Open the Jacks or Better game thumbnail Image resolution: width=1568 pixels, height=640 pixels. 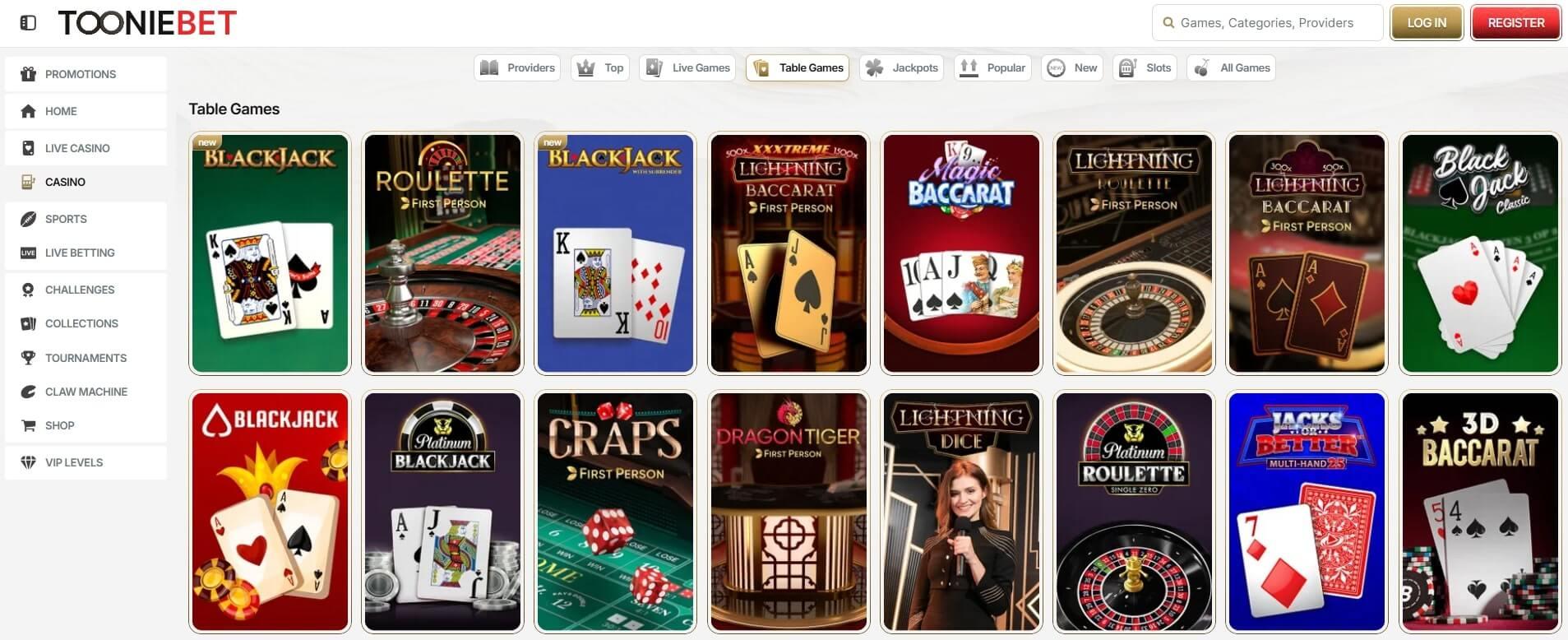click(1307, 512)
